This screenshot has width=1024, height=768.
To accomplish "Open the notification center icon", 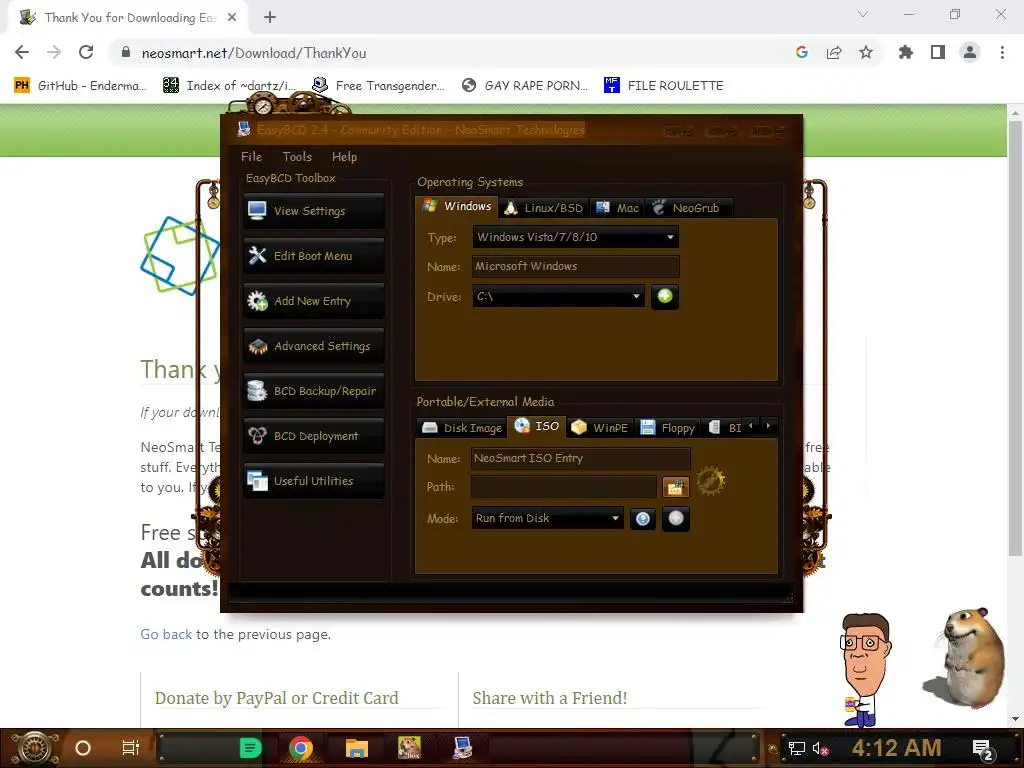I will coord(983,750).
